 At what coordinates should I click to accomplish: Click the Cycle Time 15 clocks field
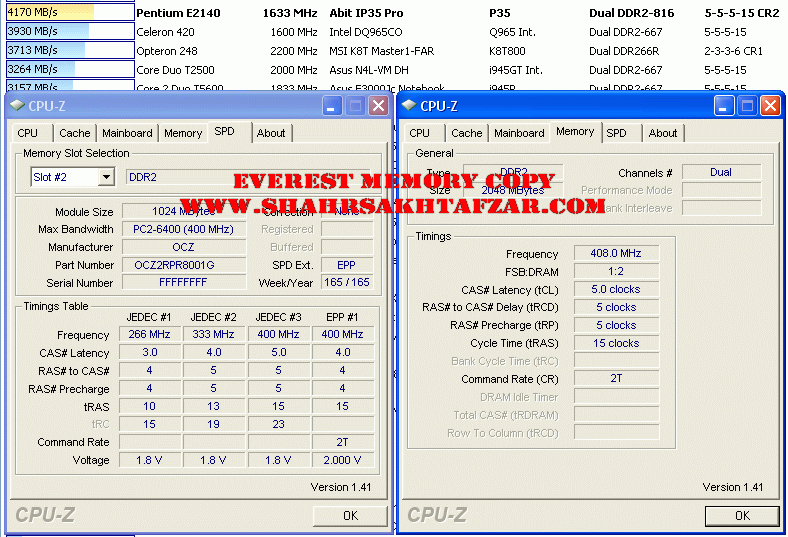[616, 343]
